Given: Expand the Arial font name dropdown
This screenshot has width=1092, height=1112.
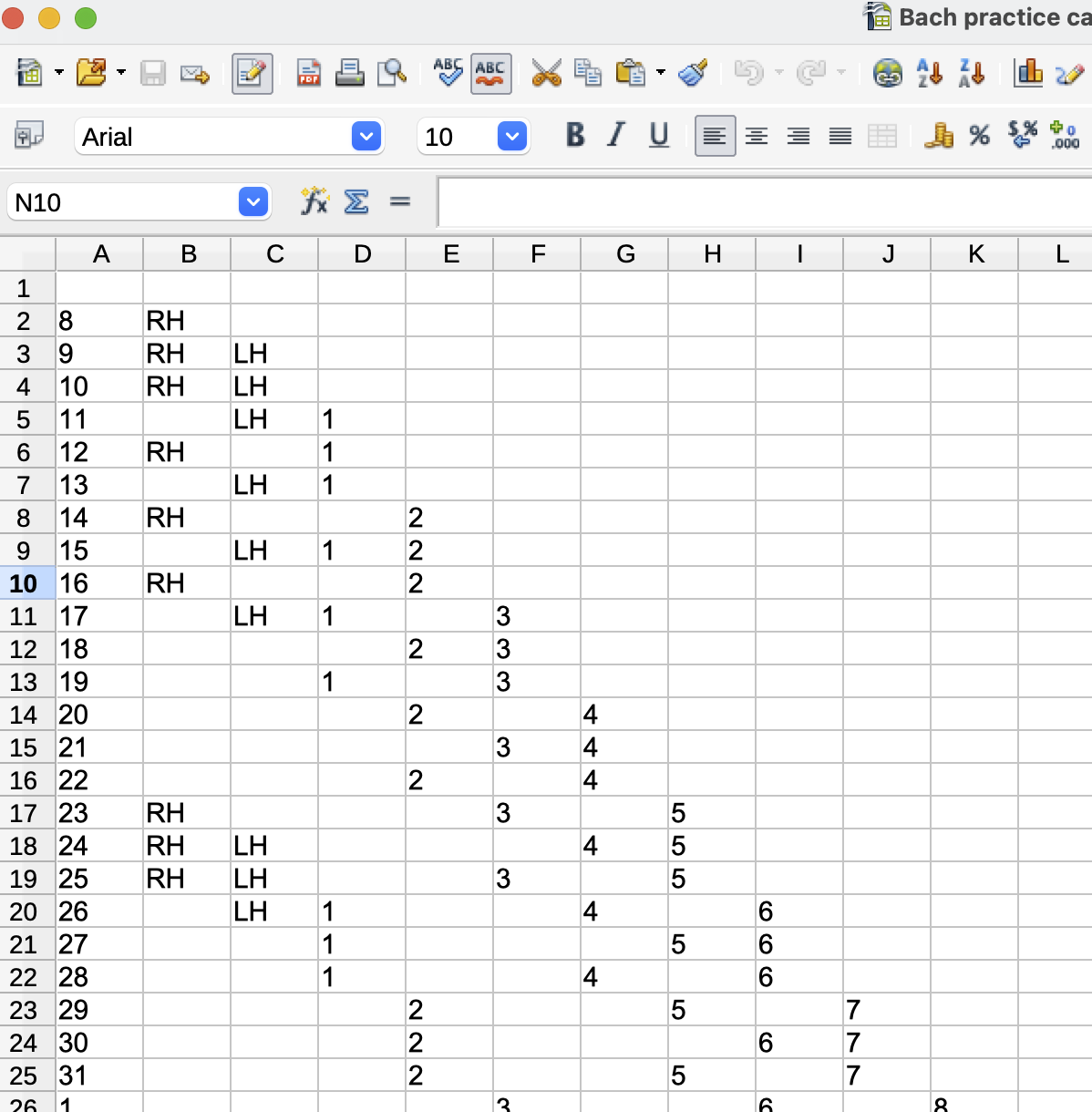Looking at the screenshot, I should 366,137.
